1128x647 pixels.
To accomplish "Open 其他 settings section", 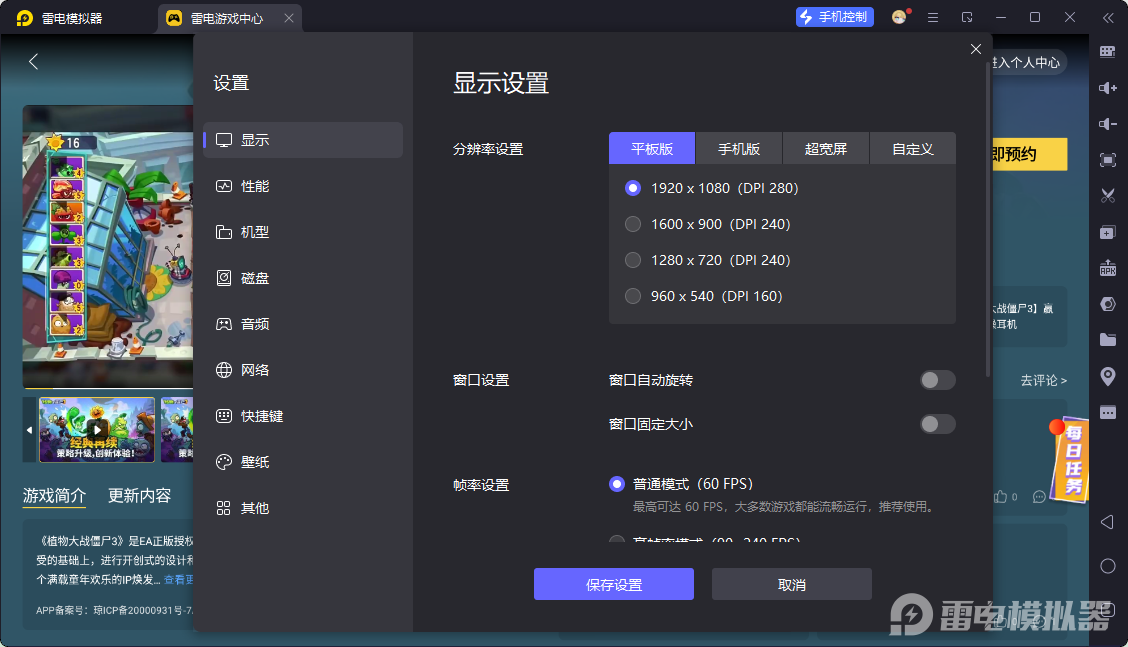I will [303, 508].
